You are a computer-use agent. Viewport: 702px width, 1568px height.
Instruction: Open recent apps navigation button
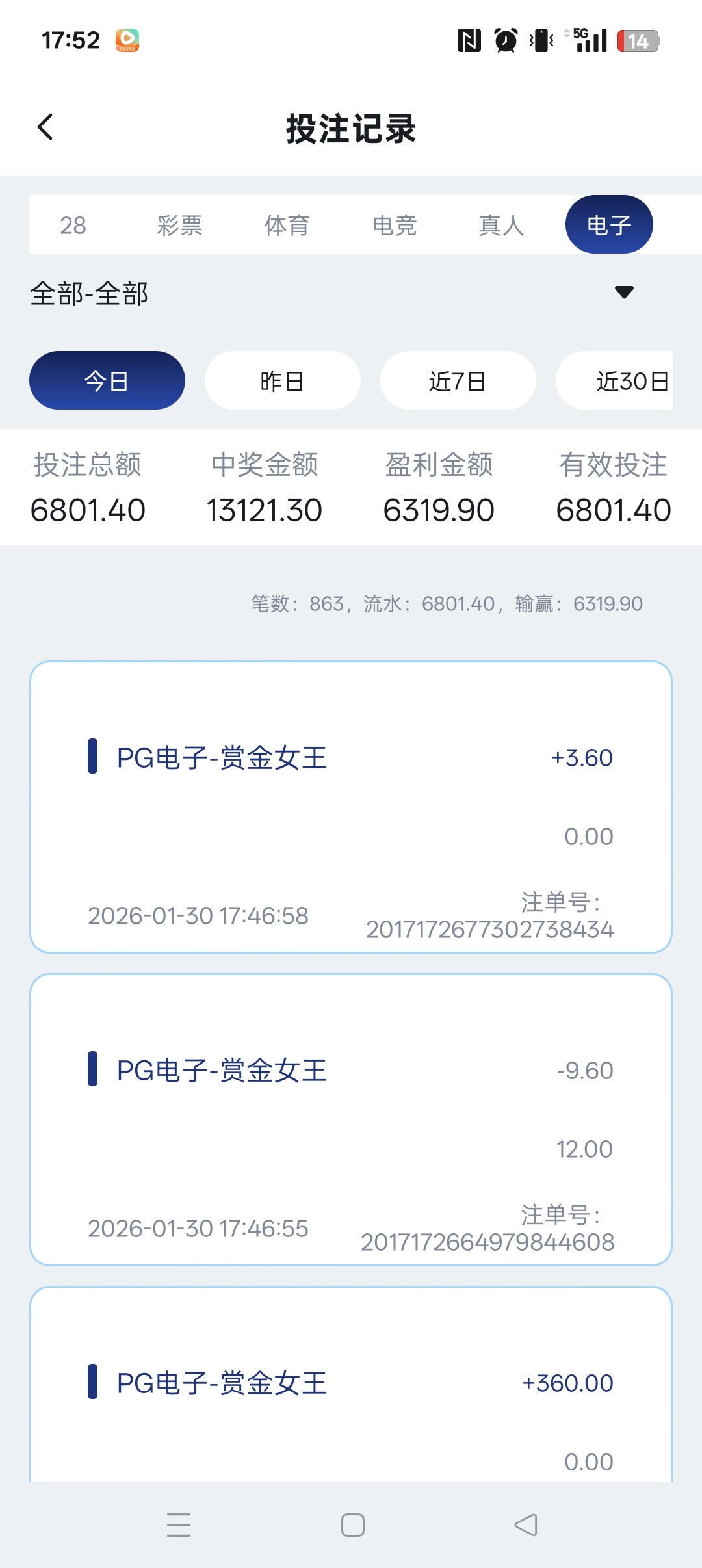pos(179,1524)
